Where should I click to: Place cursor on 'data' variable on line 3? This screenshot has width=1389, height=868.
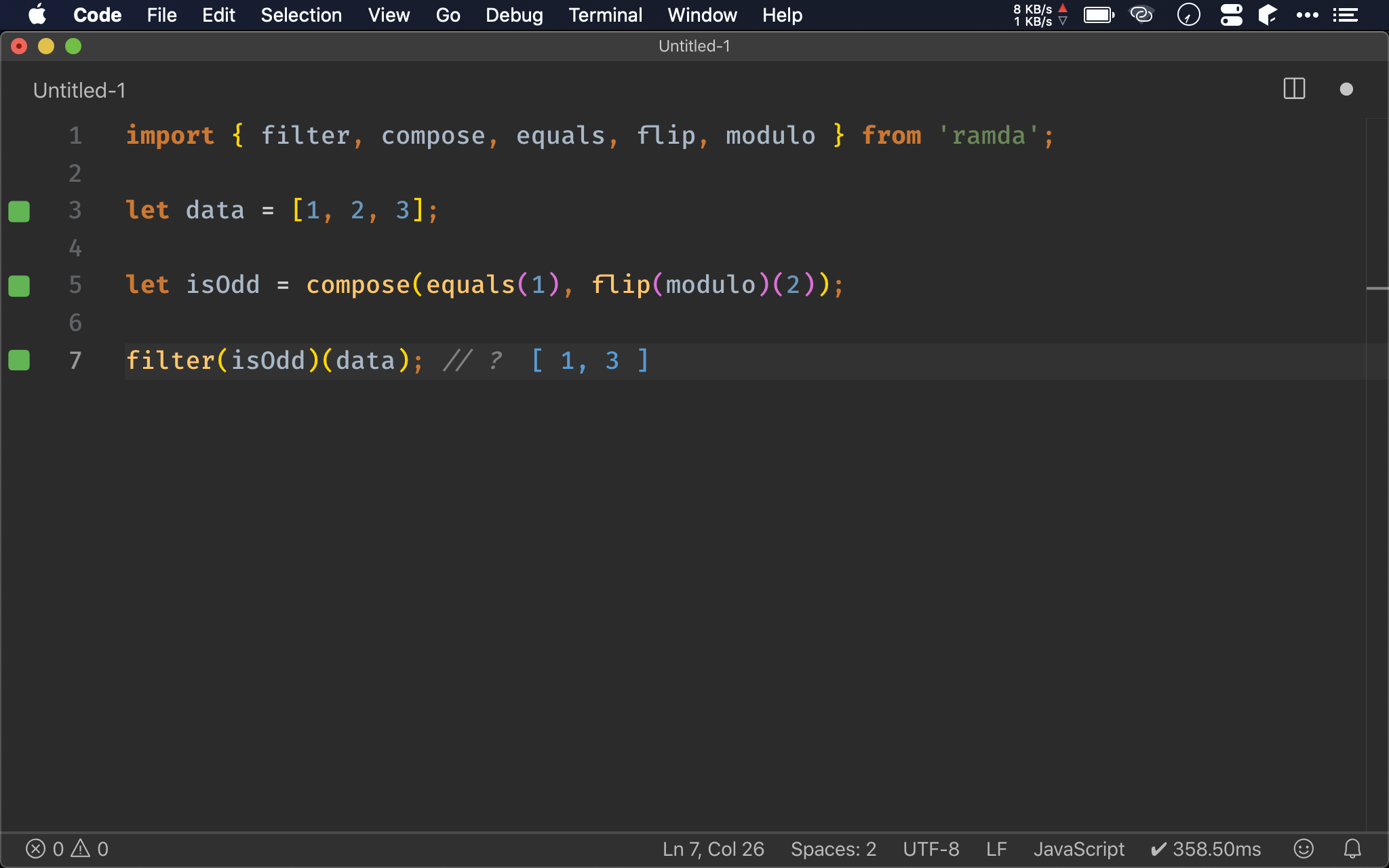click(215, 210)
